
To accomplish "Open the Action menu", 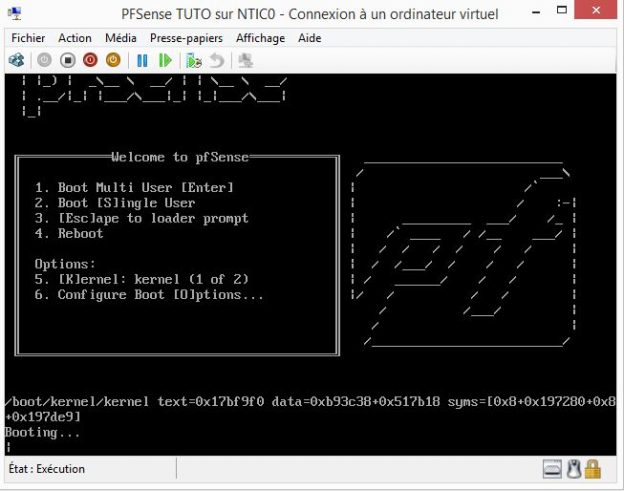I will point(75,37).
